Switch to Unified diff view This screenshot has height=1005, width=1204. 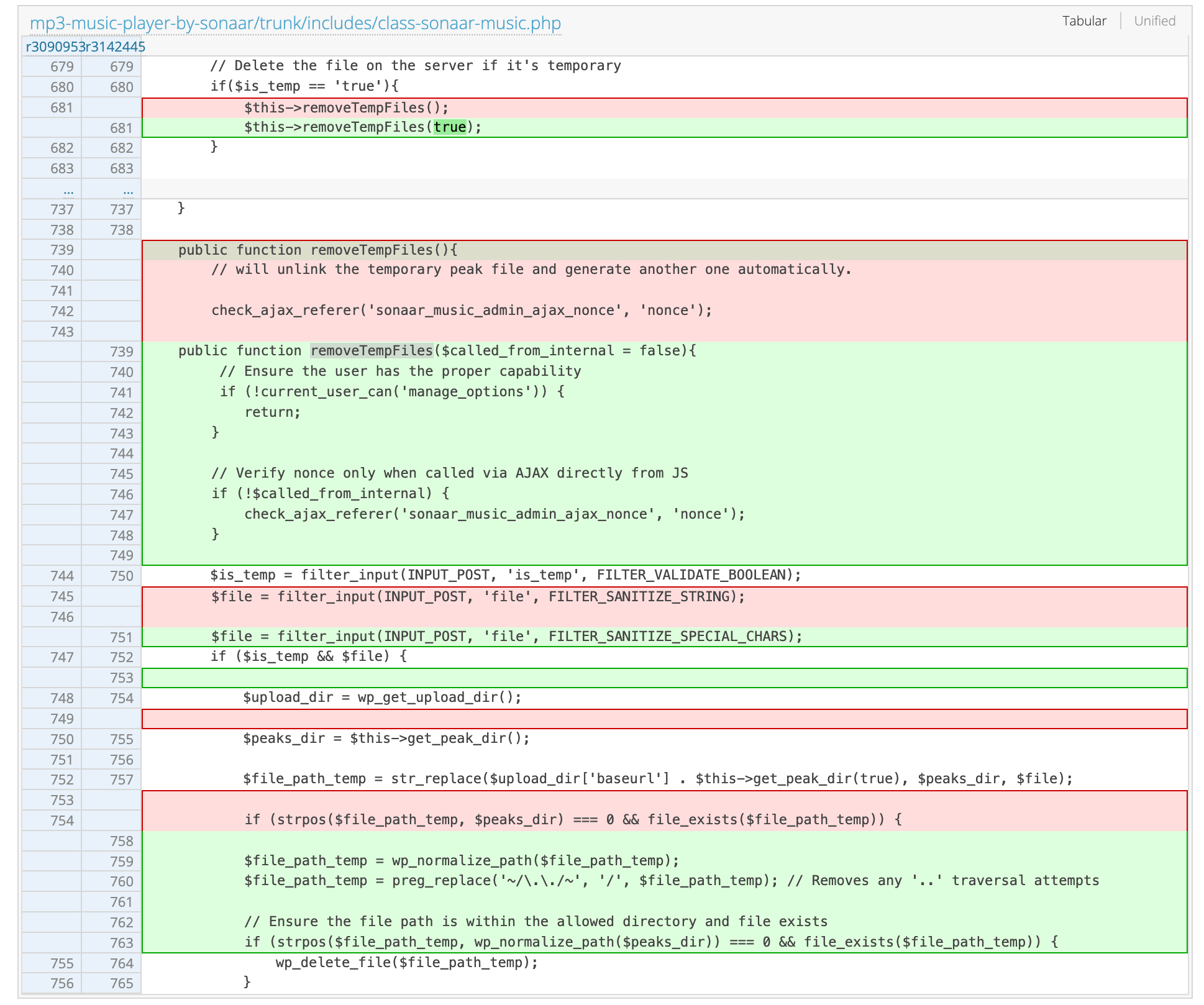click(1154, 21)
